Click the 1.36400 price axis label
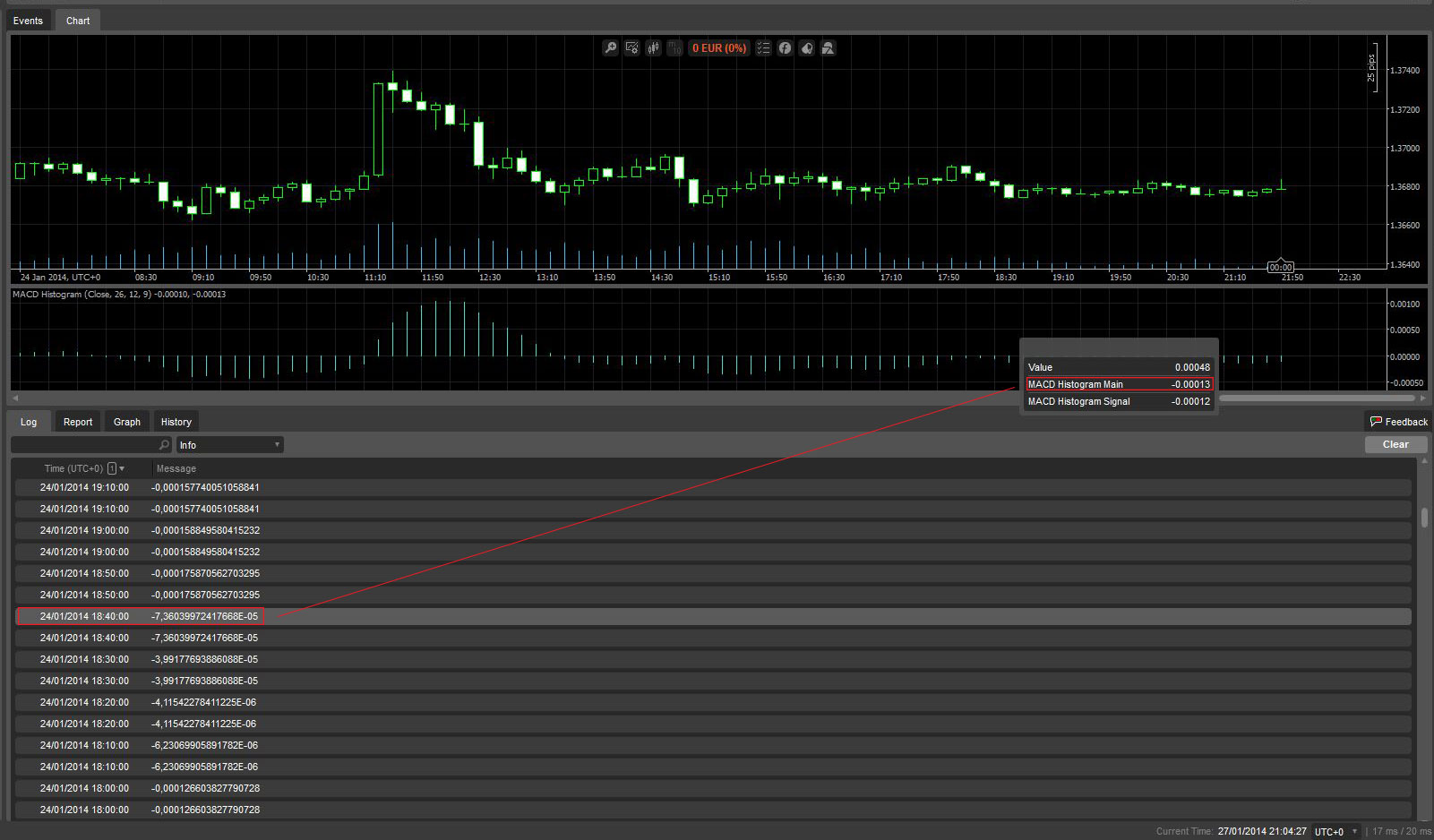 [x=1404, y=265]
